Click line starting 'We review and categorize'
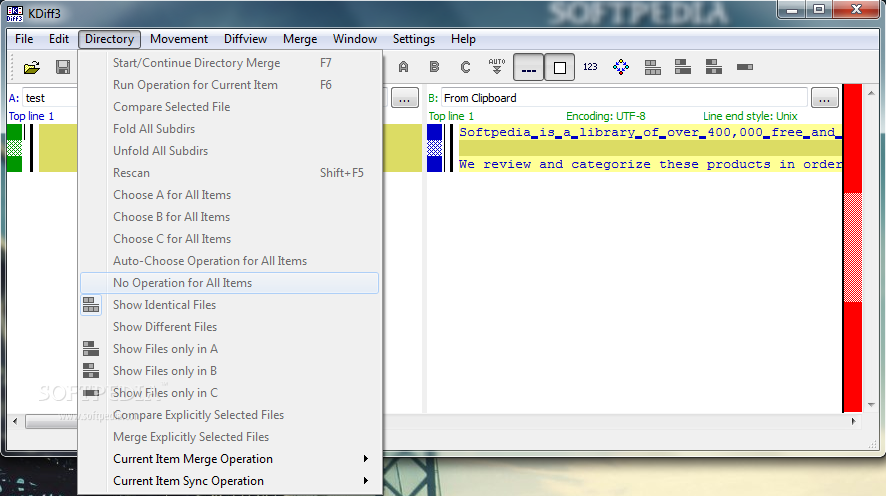886x496 pixels. point(650,164)
